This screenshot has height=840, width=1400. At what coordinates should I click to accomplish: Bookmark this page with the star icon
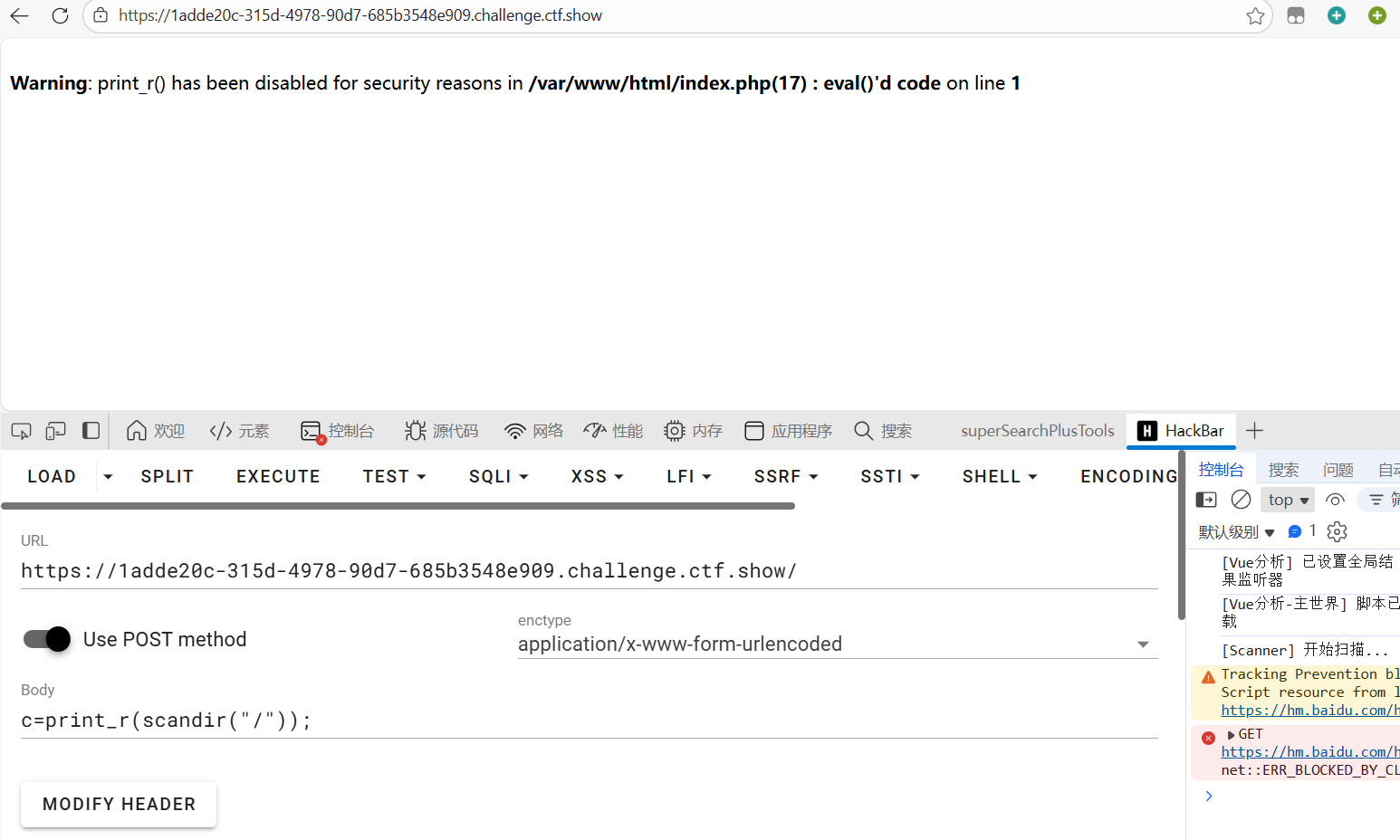point(1255,15)
